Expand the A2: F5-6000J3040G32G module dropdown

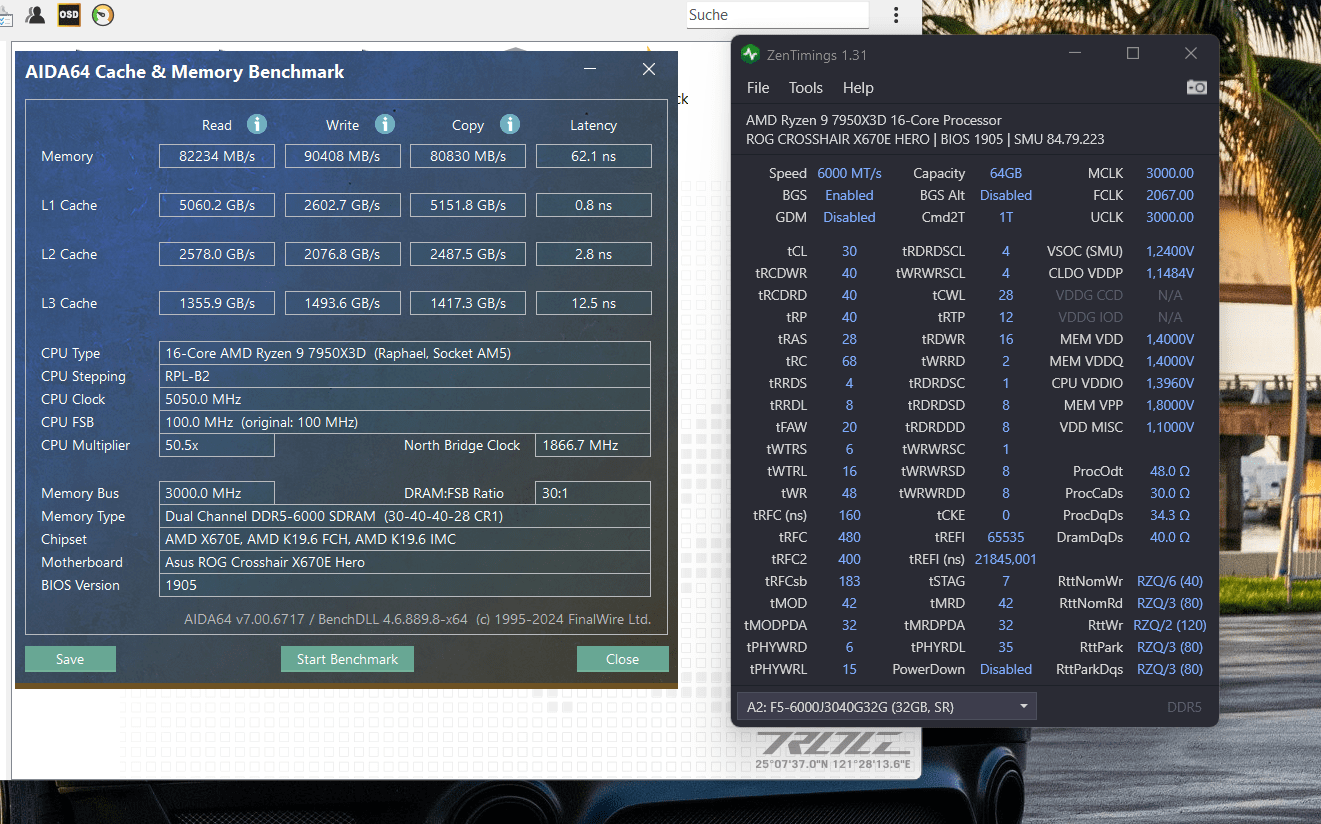pos(886,707)
